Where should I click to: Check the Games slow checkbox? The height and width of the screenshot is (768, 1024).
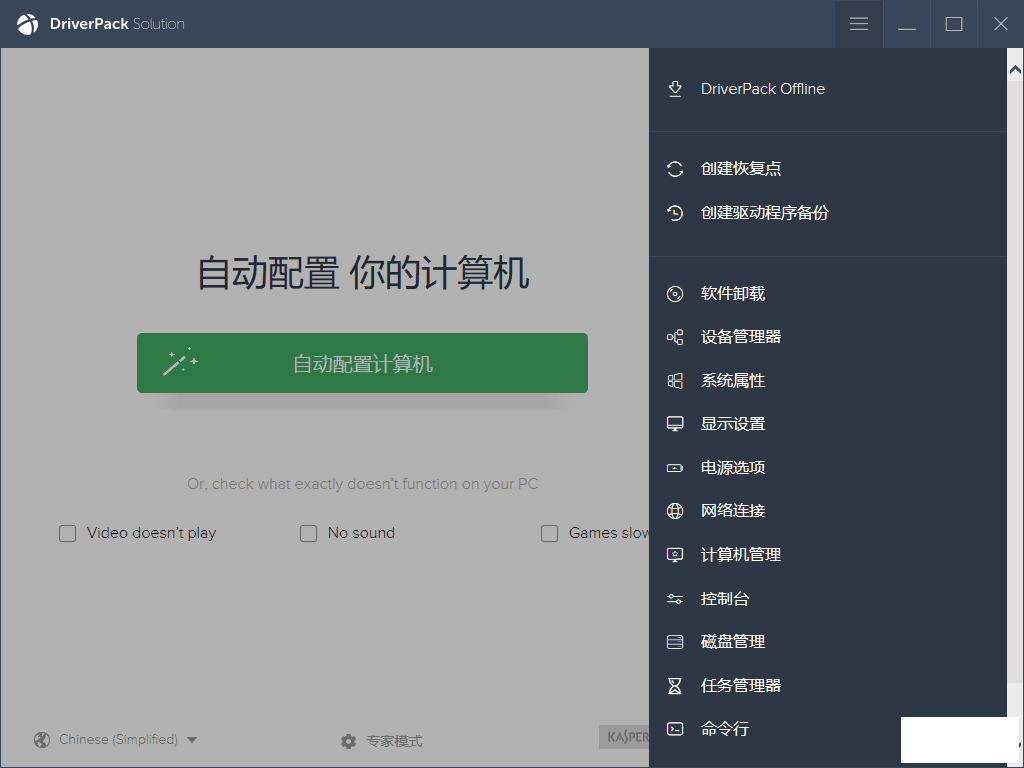coord(550,534)
